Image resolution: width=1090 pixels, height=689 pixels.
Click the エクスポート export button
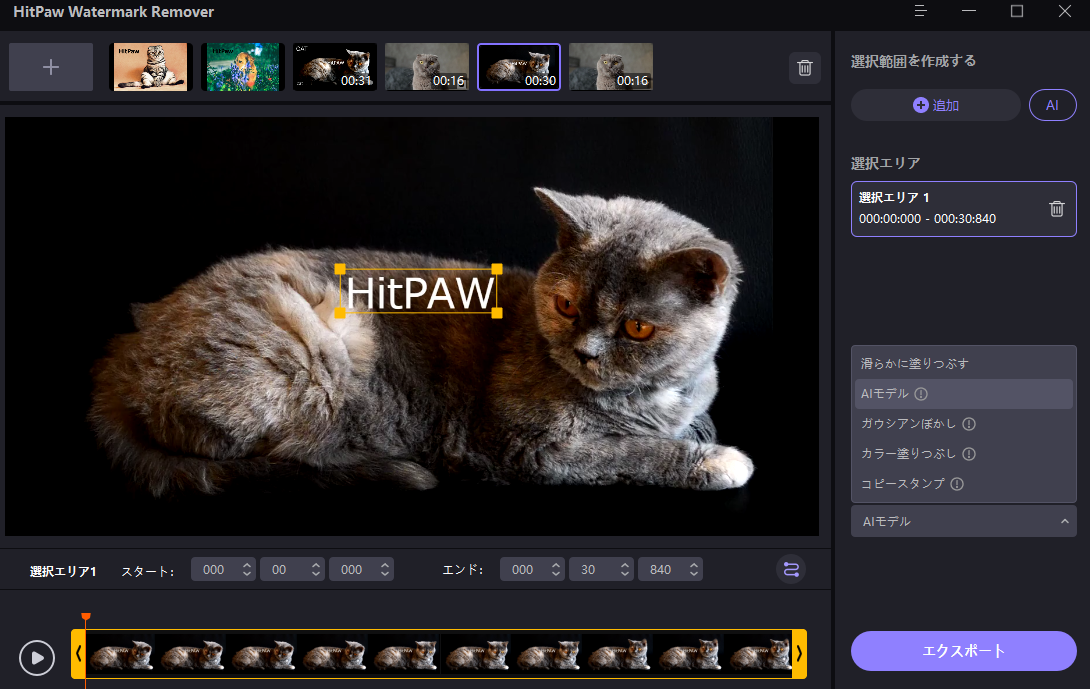pyautogui.click(x=963, y=651)
